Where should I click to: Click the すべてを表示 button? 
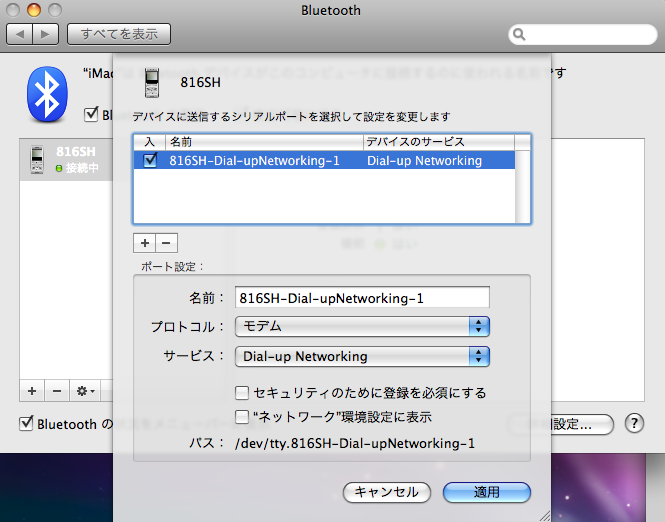point(119,34)
